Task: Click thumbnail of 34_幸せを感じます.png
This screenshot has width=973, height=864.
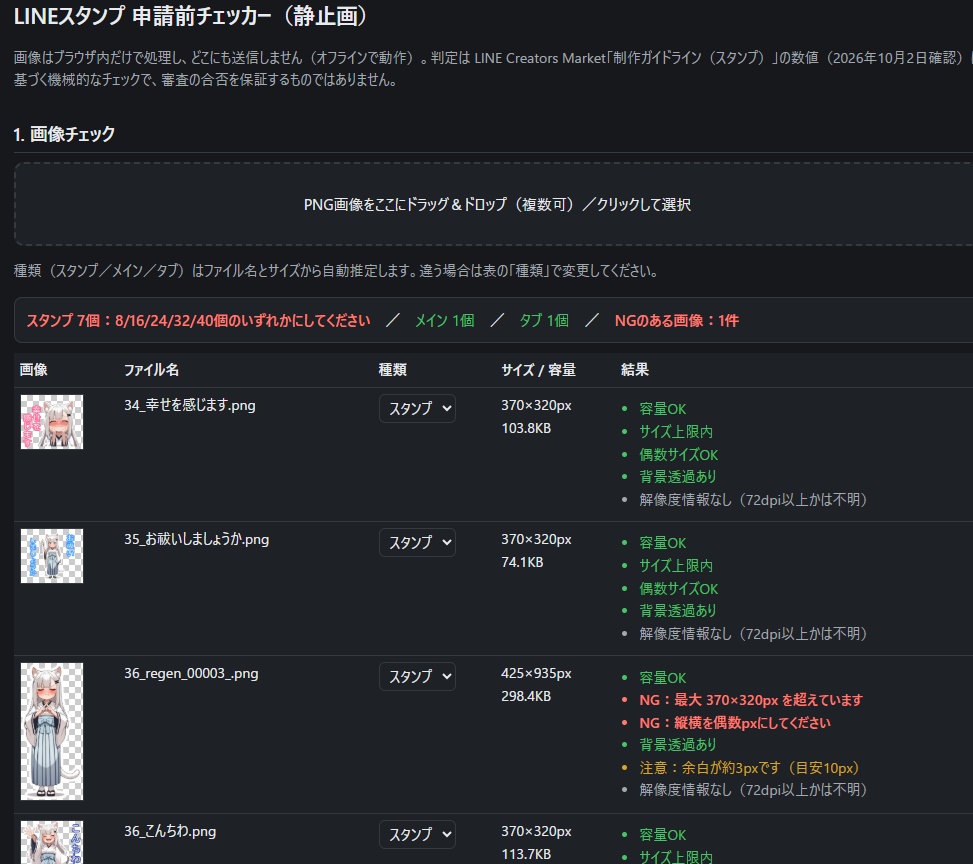Action: point(52,422)
